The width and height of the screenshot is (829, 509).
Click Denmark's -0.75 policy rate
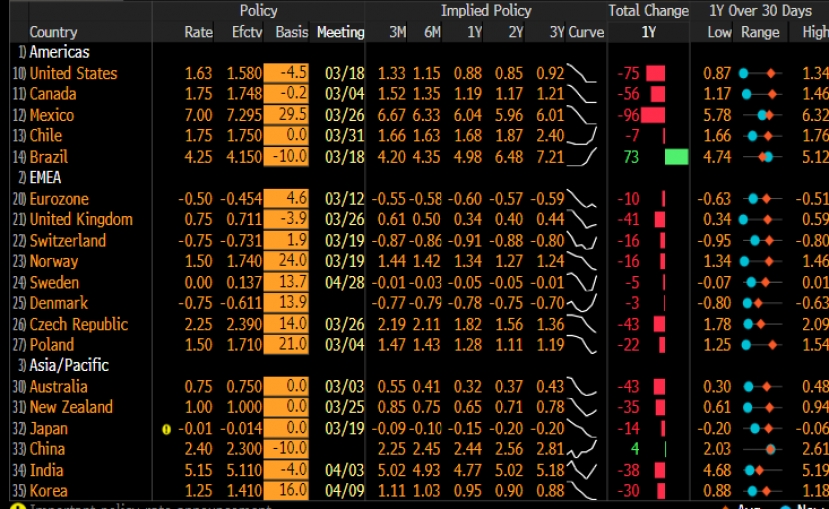pyautogui.click(x=195, y=303)
